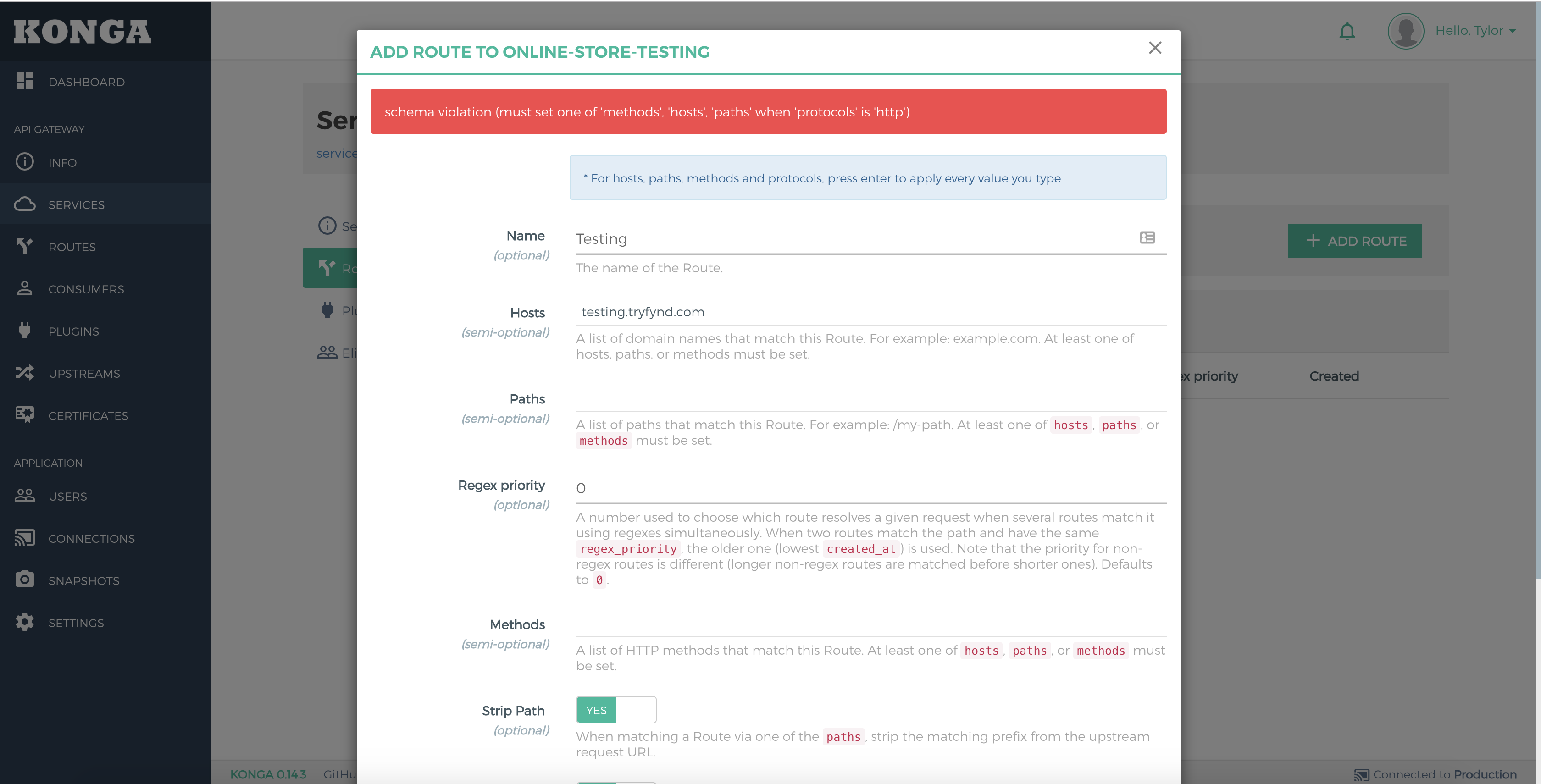Screen dimensions: 1541x784
Task: Click the Plugins plug icon in sidebar
Action: [24, 330]
